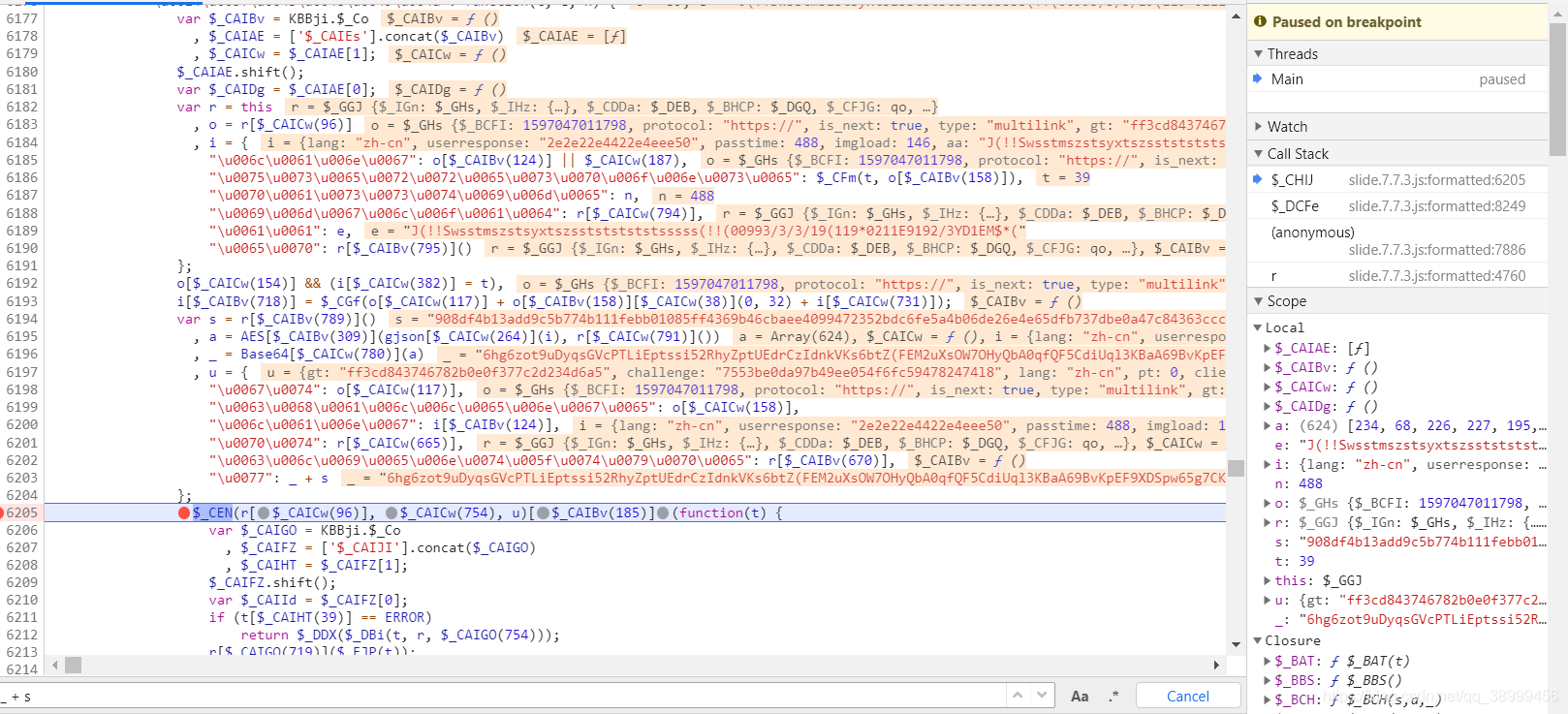This screenshot has height=714, width=1568.
Task: Expand the $_CAIDg local variable
Action: tap(1268, 406)
